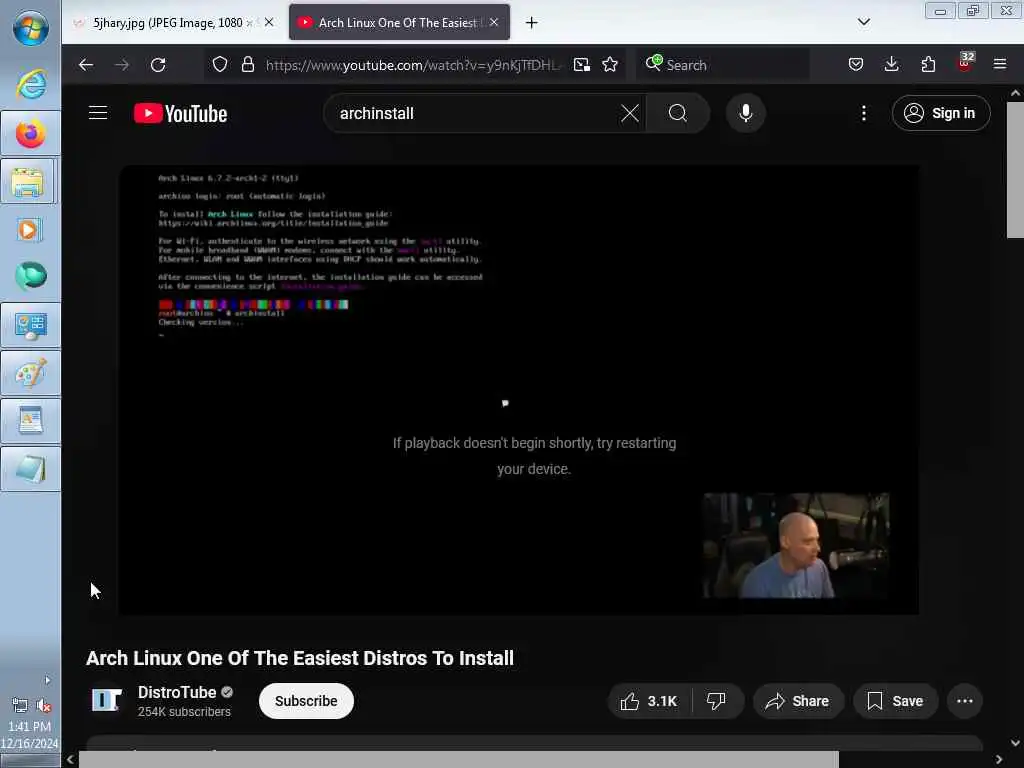Subscribe to DistroTube channel

pyautogui.click(x=306, y=701)
